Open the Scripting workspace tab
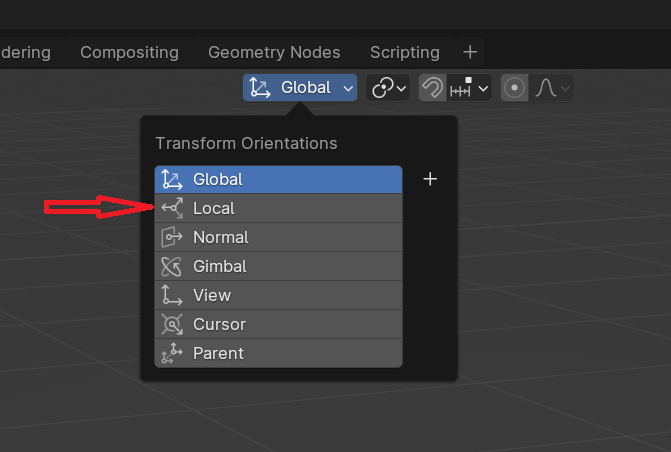This screenshot has height=452, width=671. coord(405,52)
